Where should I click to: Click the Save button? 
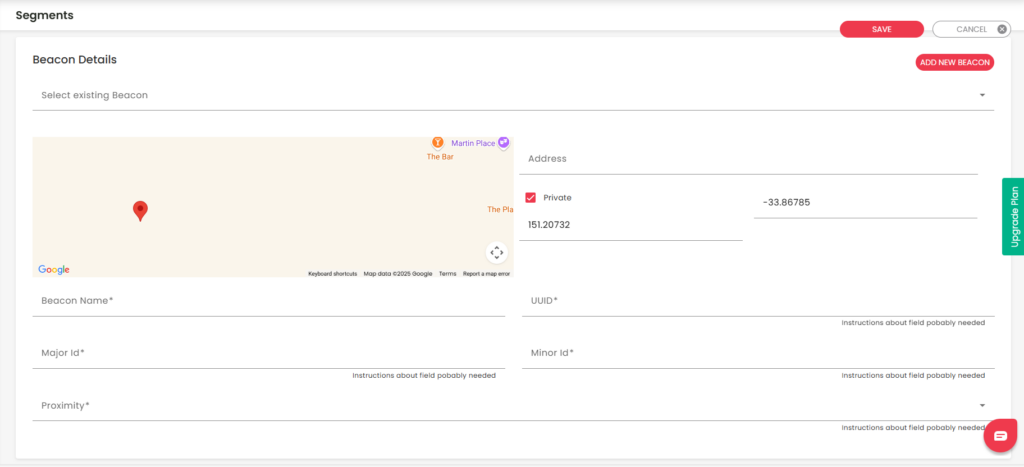coord(882,29)
